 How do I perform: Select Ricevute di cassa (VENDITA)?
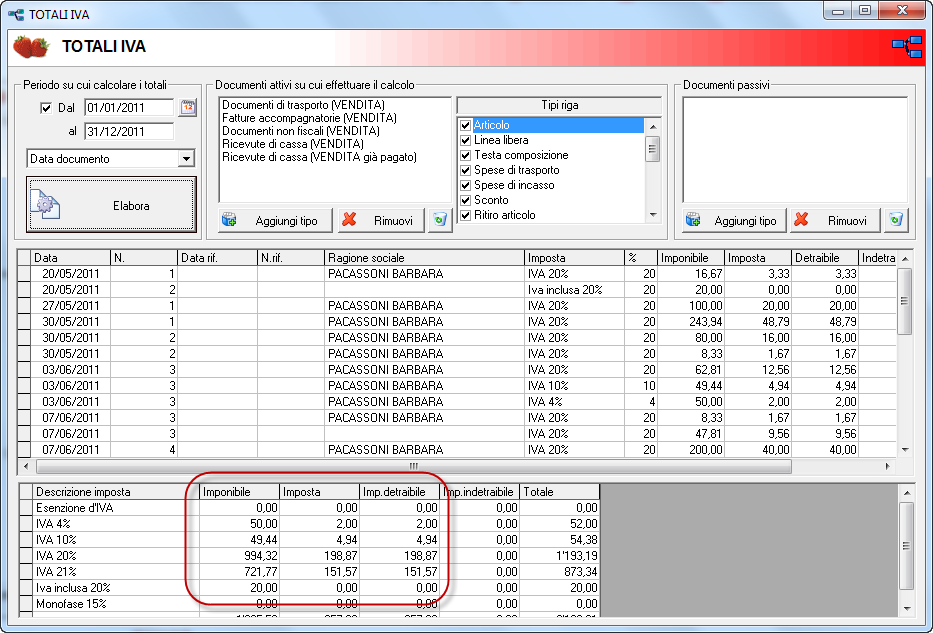click(293, 144)
